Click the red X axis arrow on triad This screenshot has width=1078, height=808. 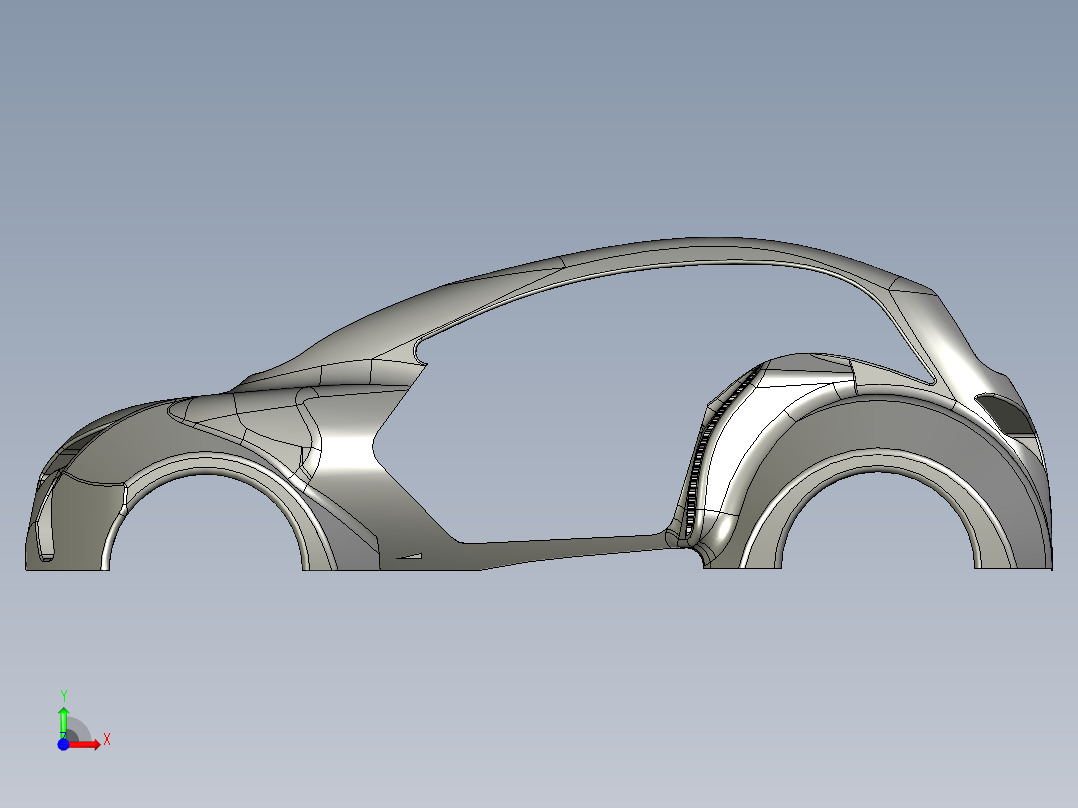85,745
